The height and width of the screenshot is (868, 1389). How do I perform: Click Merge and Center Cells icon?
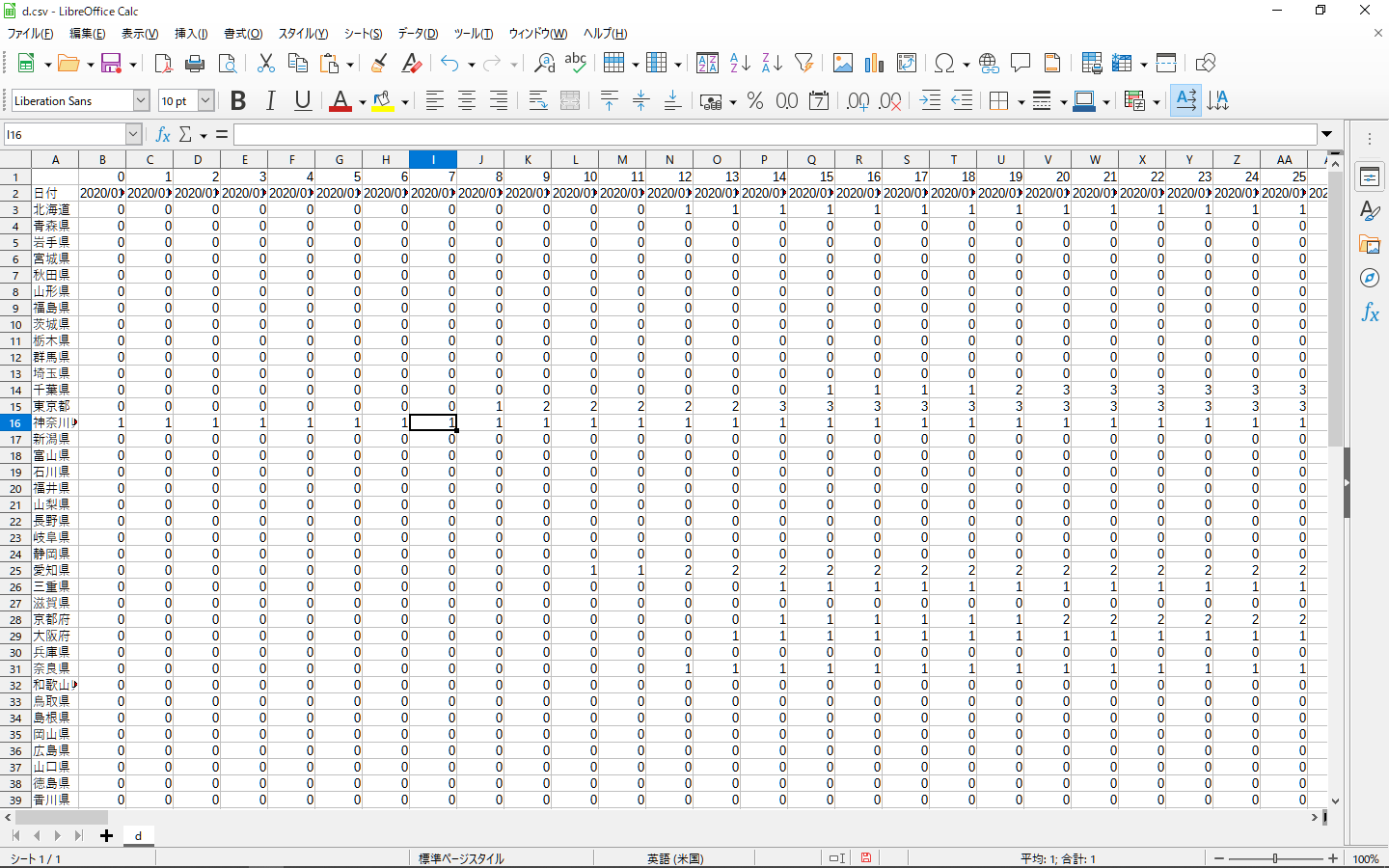pos(570,101)
